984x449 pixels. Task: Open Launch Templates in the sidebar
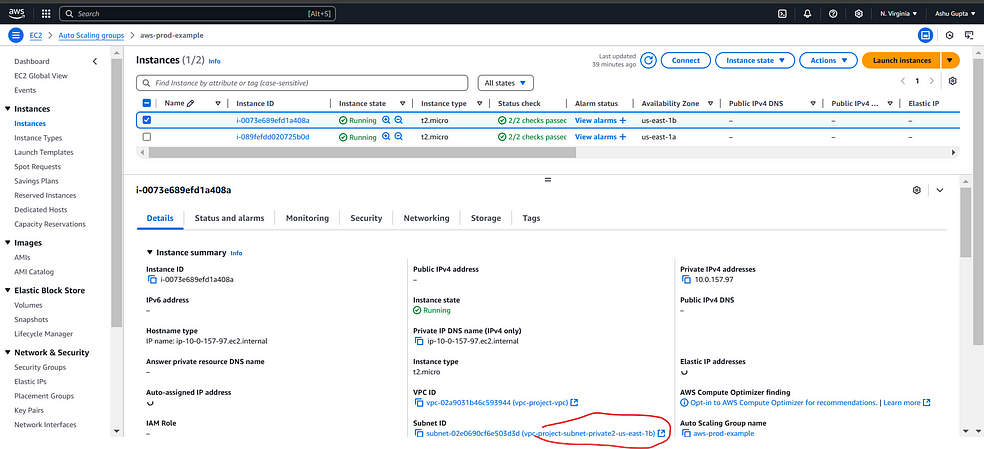pyautogui.click(x=44, y=153)
